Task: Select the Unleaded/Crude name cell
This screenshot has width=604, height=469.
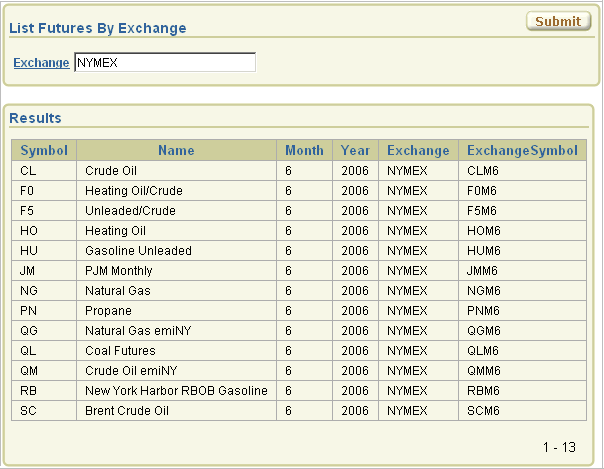Action: point(176,211)
